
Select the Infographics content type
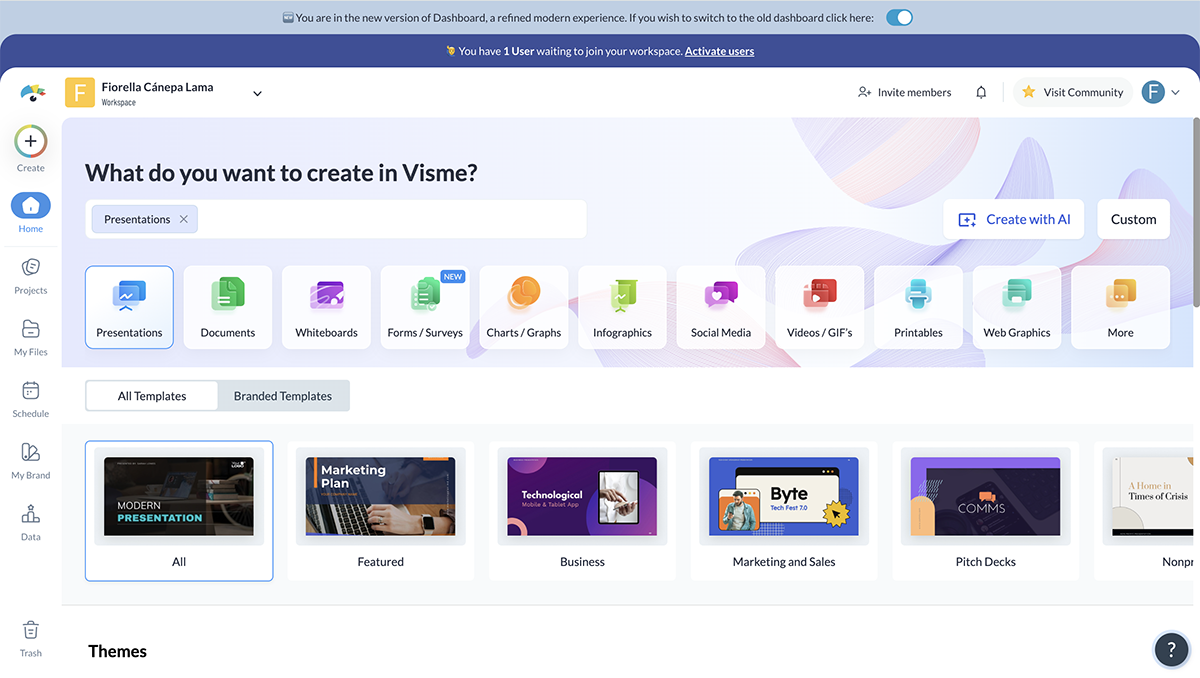tap(622, 307)
